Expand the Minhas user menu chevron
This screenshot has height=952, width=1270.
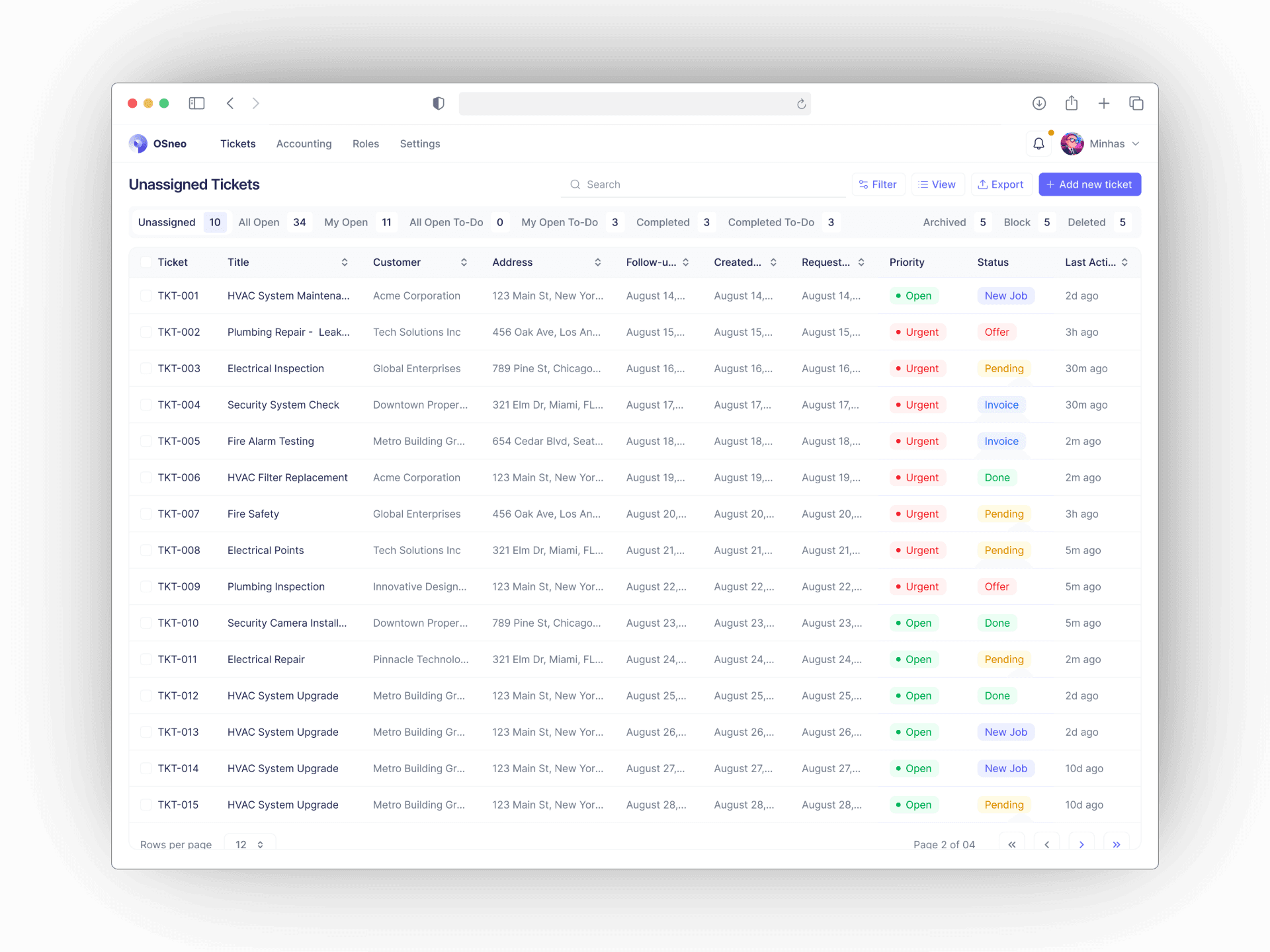pos(1136,143)
